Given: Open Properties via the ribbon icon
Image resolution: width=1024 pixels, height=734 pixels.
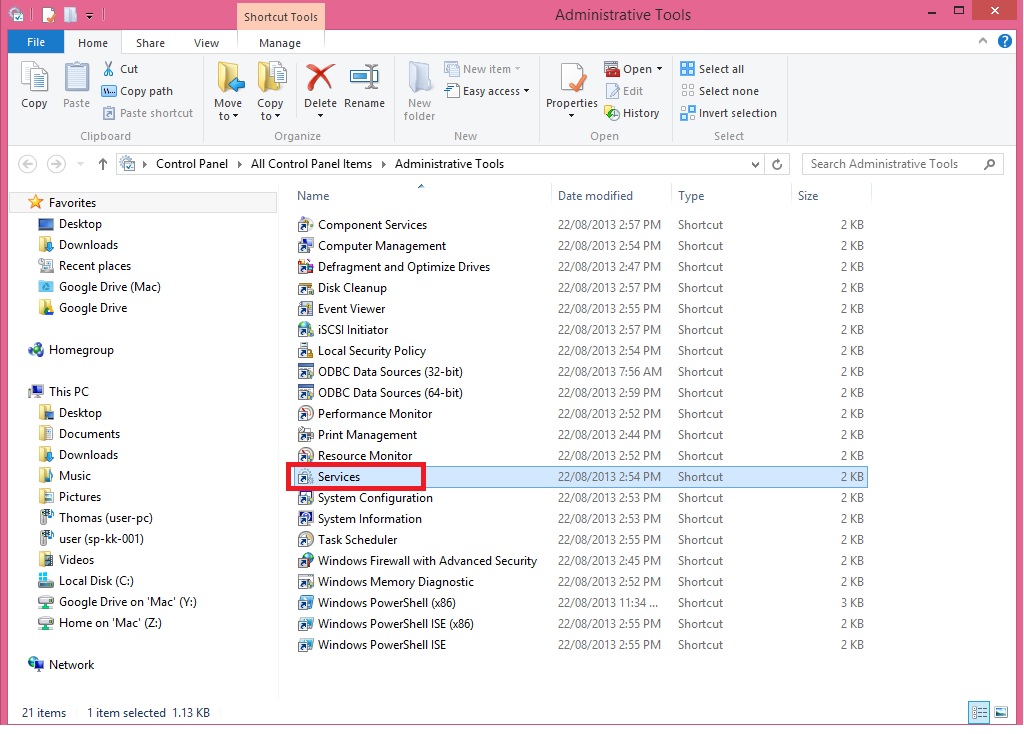Looking at the screenshot, I should pyautogui.click(x=572, y=78).
